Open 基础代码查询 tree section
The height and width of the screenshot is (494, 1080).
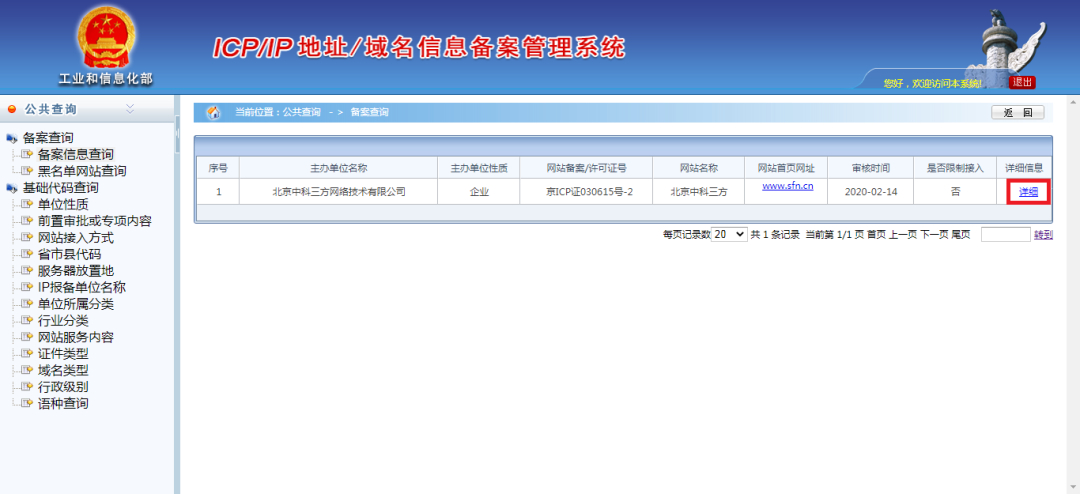61,188
